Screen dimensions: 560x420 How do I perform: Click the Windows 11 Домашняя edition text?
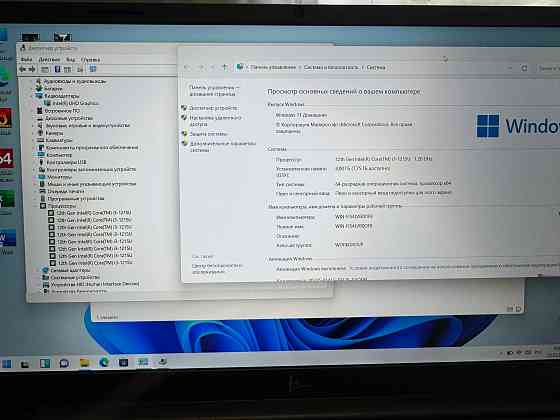pyautogui.click(x=302, y=115)
